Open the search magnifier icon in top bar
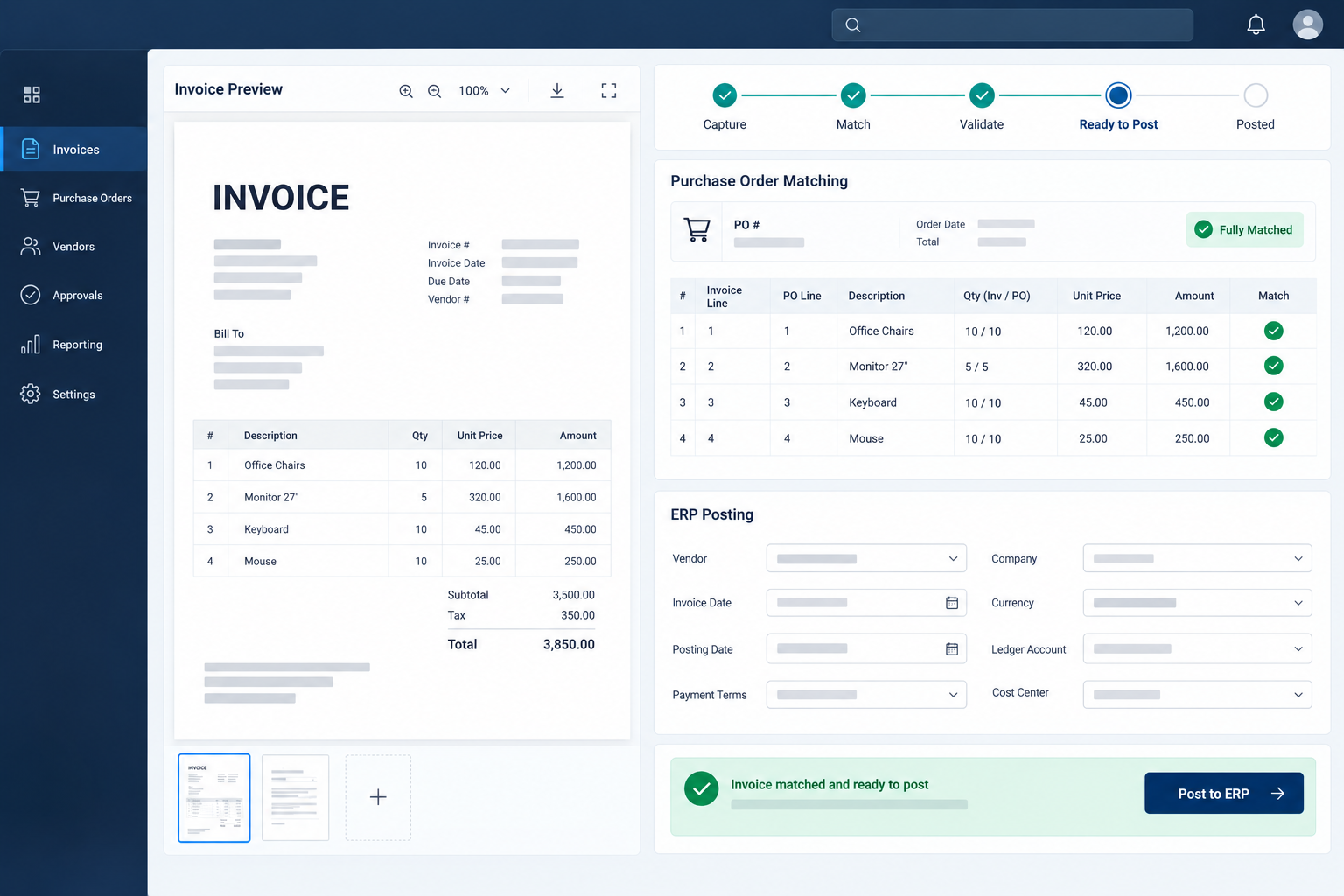Screen dimensions: 1344x896 tap(853, 25)
